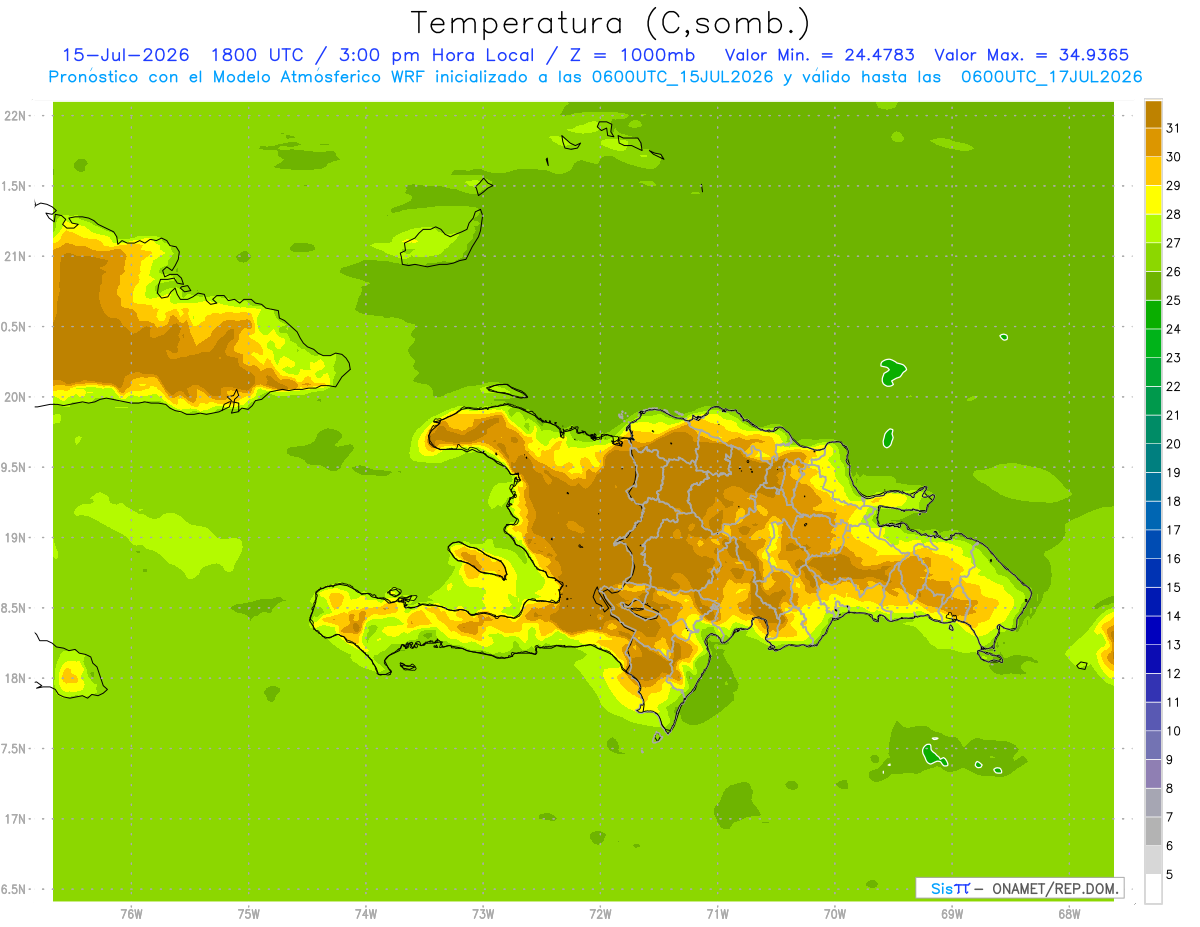The image size is (1200, 927).
Task: Click the legend value label 31
Action: pos(1173,128)
